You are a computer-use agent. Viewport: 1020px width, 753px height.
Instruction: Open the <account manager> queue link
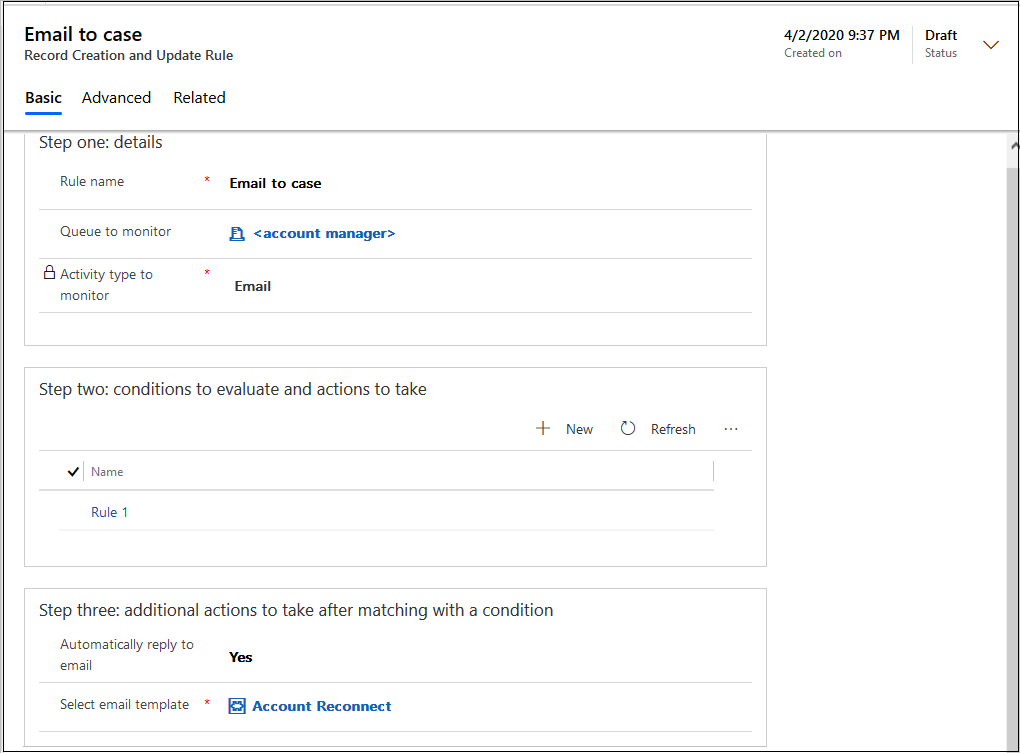pyautogui.click(x=324, y=233)
